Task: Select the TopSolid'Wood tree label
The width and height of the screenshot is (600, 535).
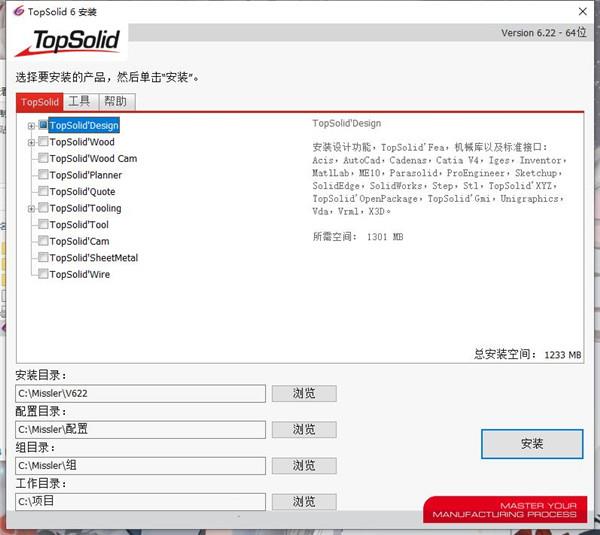Action: pos(82,142)
